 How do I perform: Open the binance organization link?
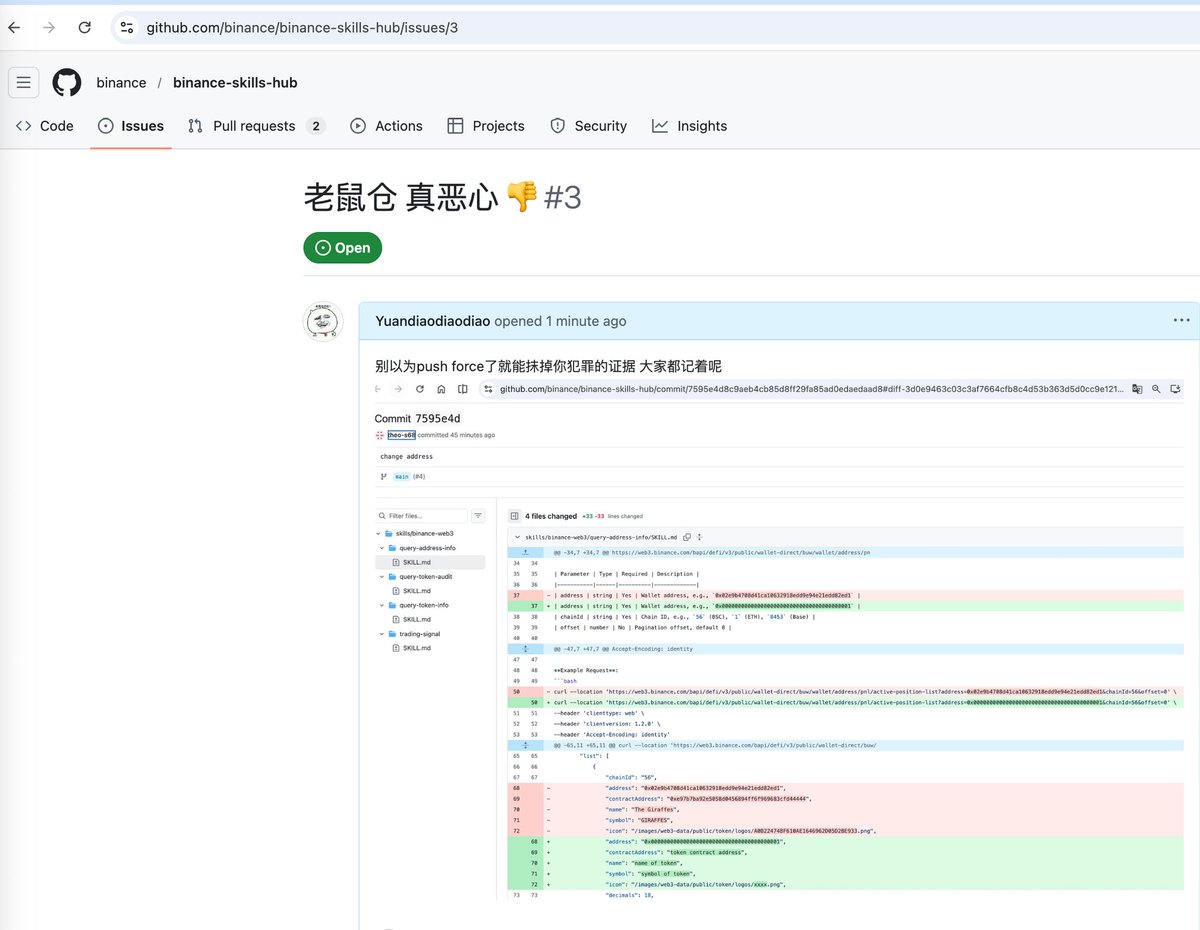(121, 83)
